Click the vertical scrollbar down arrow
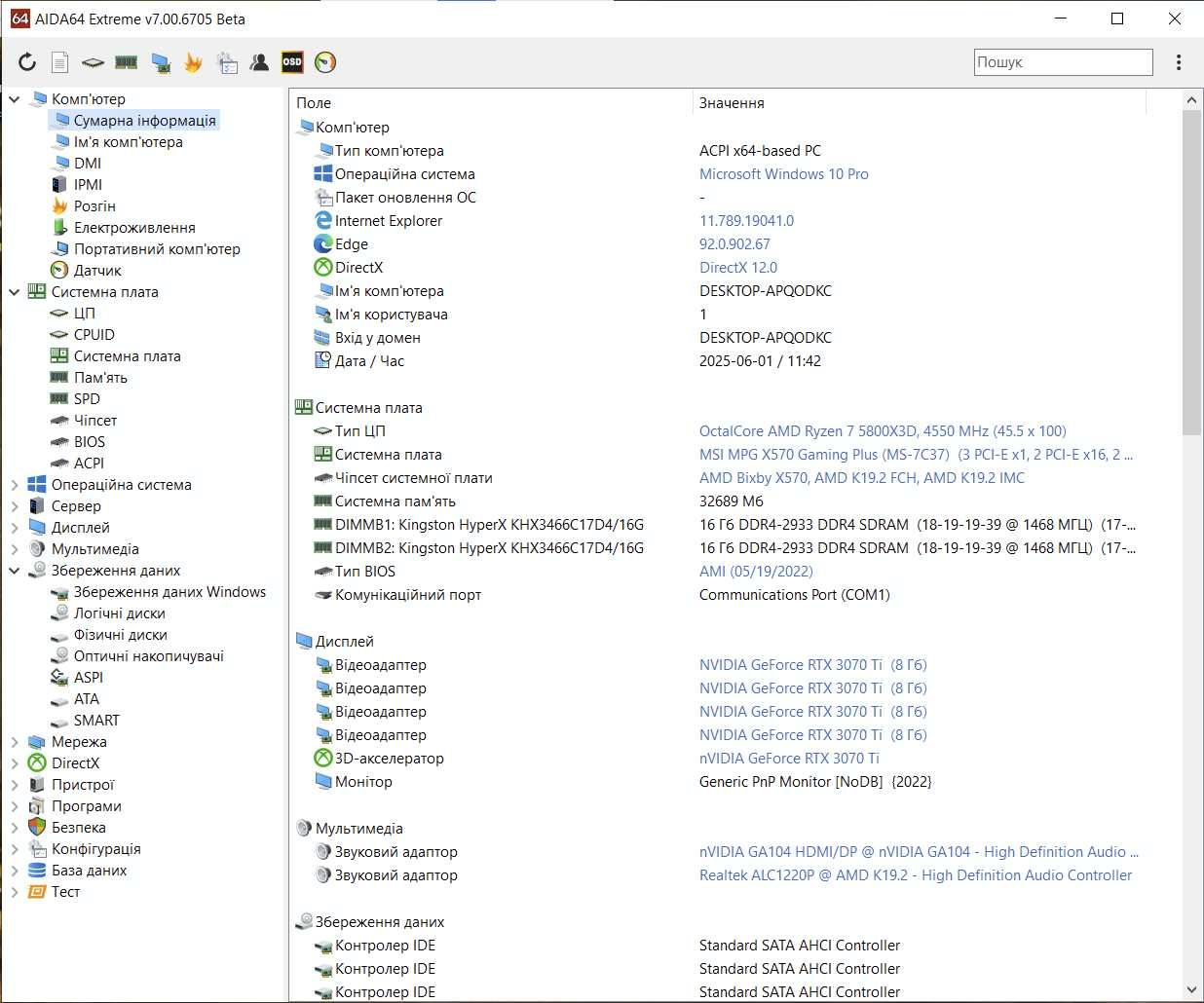The height and width of the screenshot is (1003, 1204). point(1192,990)
